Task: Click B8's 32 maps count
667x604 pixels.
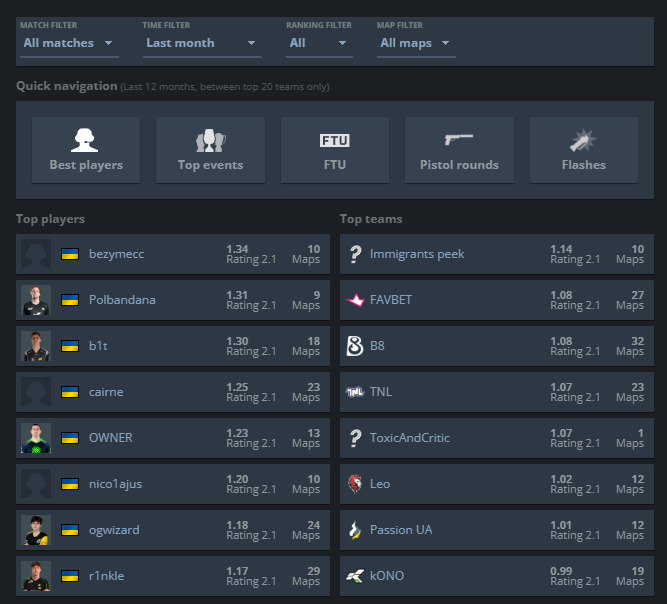Action: point(637,341)
